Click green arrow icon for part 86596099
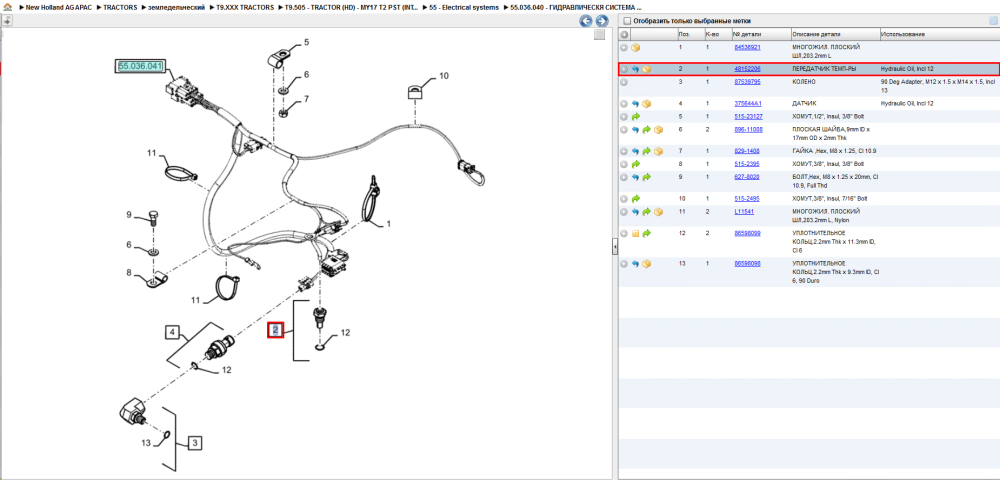 click(x=647, y=233)
